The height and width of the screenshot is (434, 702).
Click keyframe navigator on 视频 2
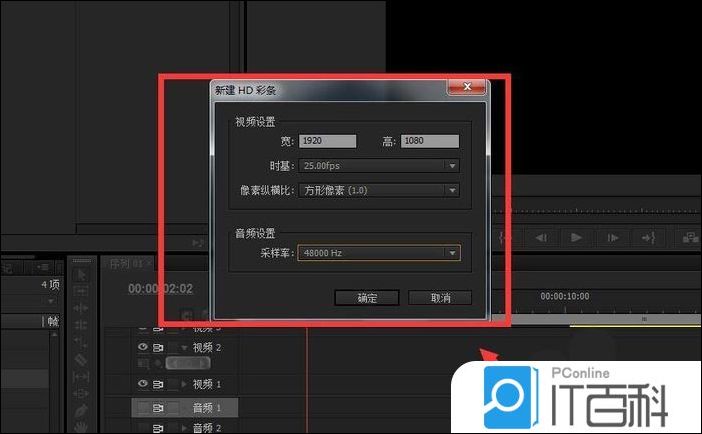[188, 363]
